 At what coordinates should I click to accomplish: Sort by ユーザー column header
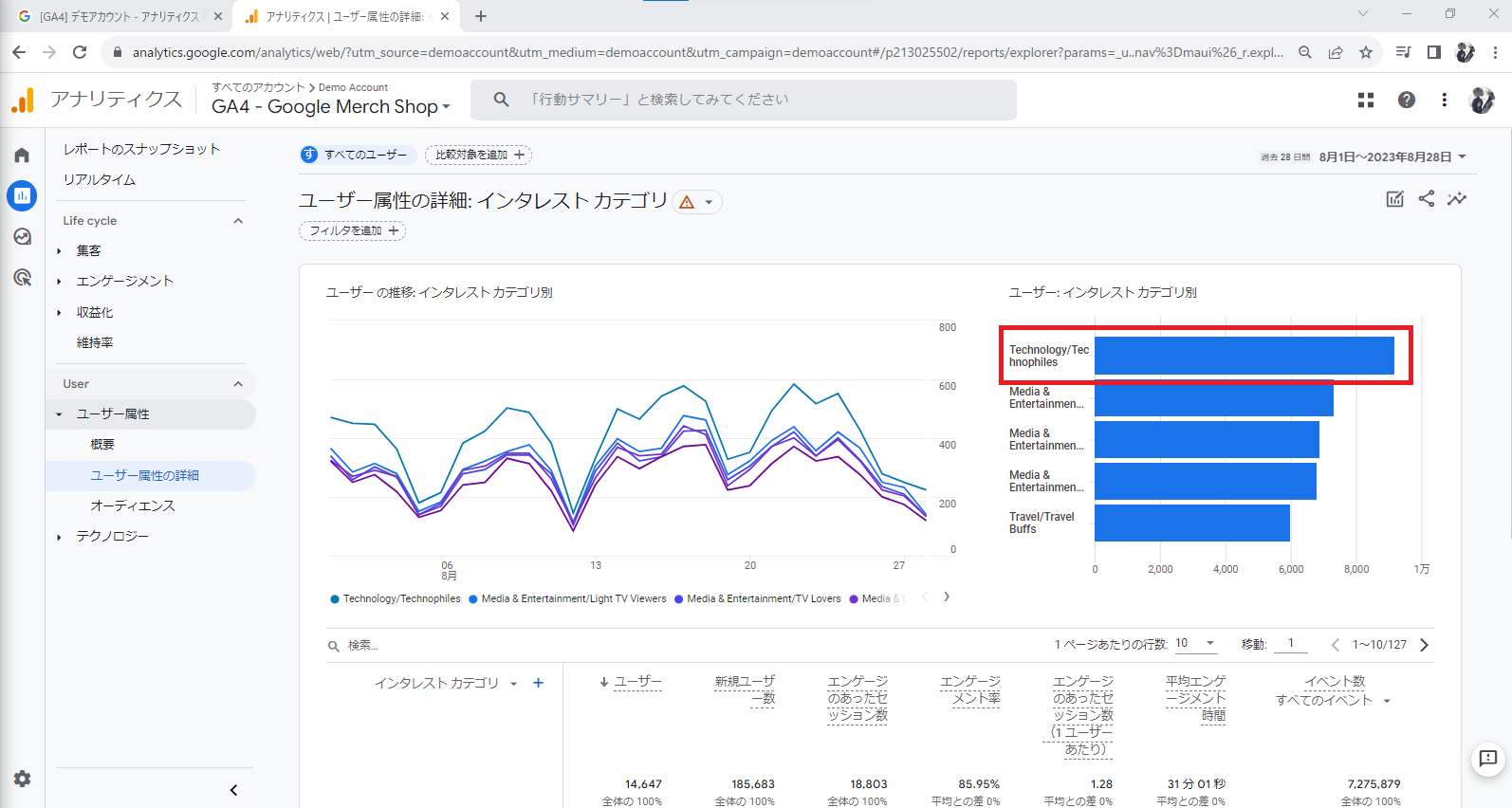pos(637,681)
